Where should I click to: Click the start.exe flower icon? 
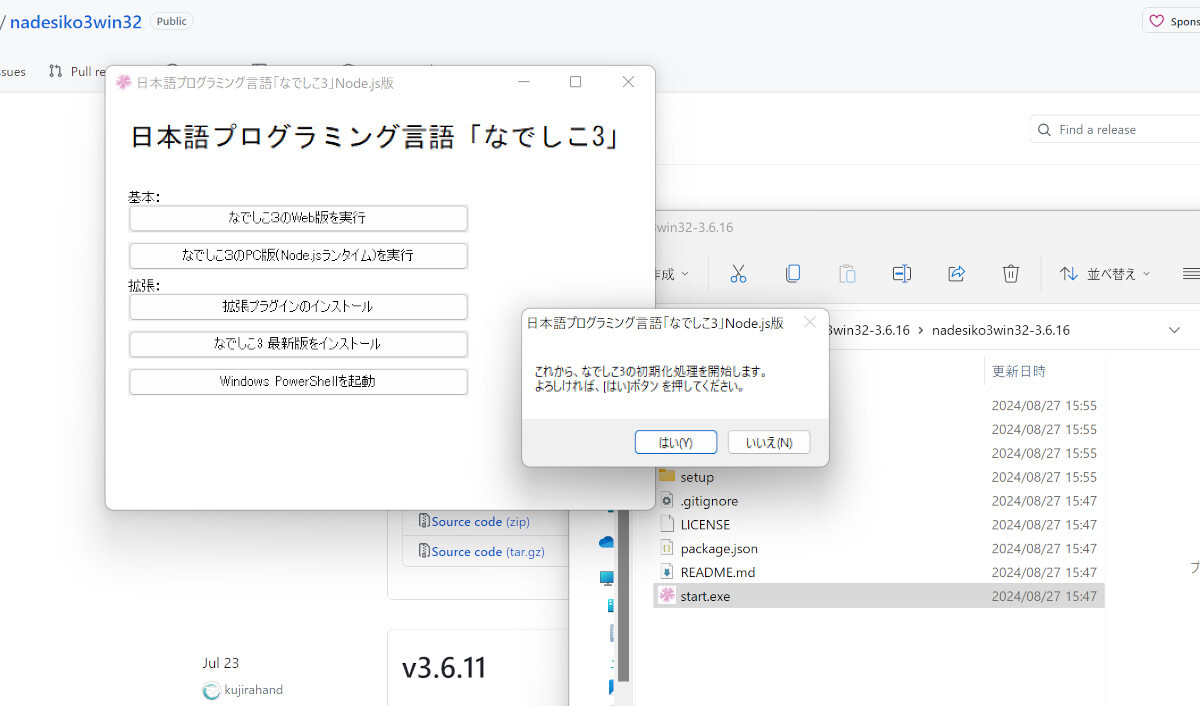667,596
